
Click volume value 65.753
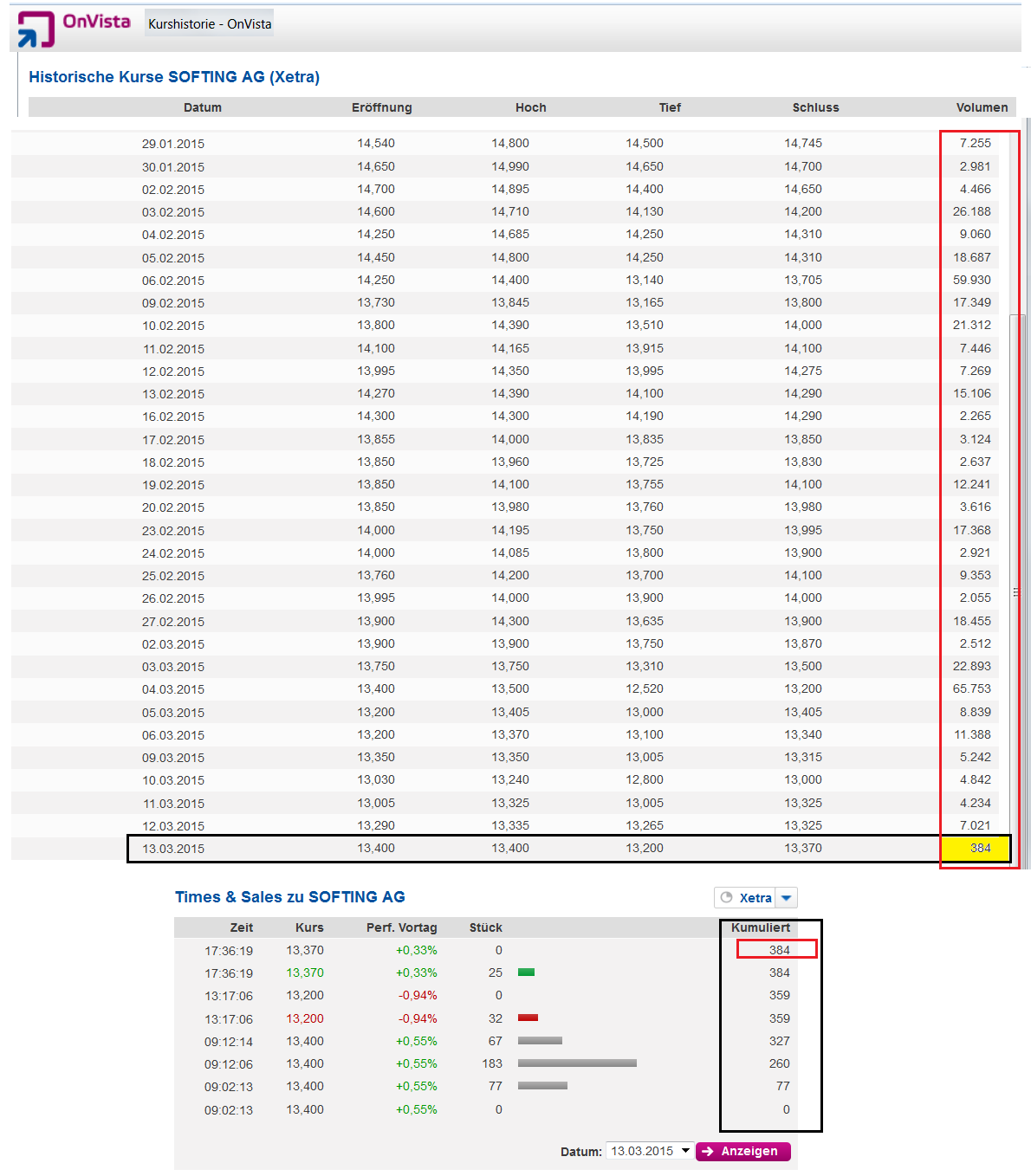(x=972, y=688)
